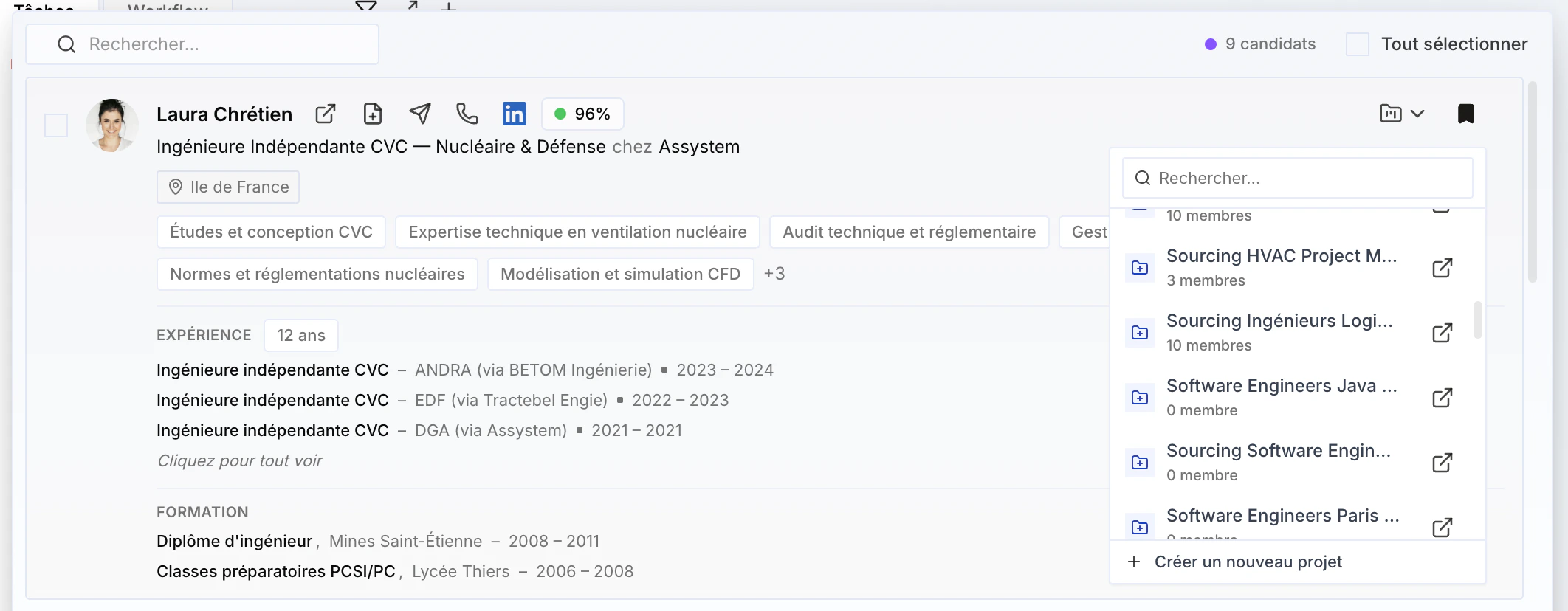Click Normes et réglementations nucléaires tag

click(x=317, y=275)
